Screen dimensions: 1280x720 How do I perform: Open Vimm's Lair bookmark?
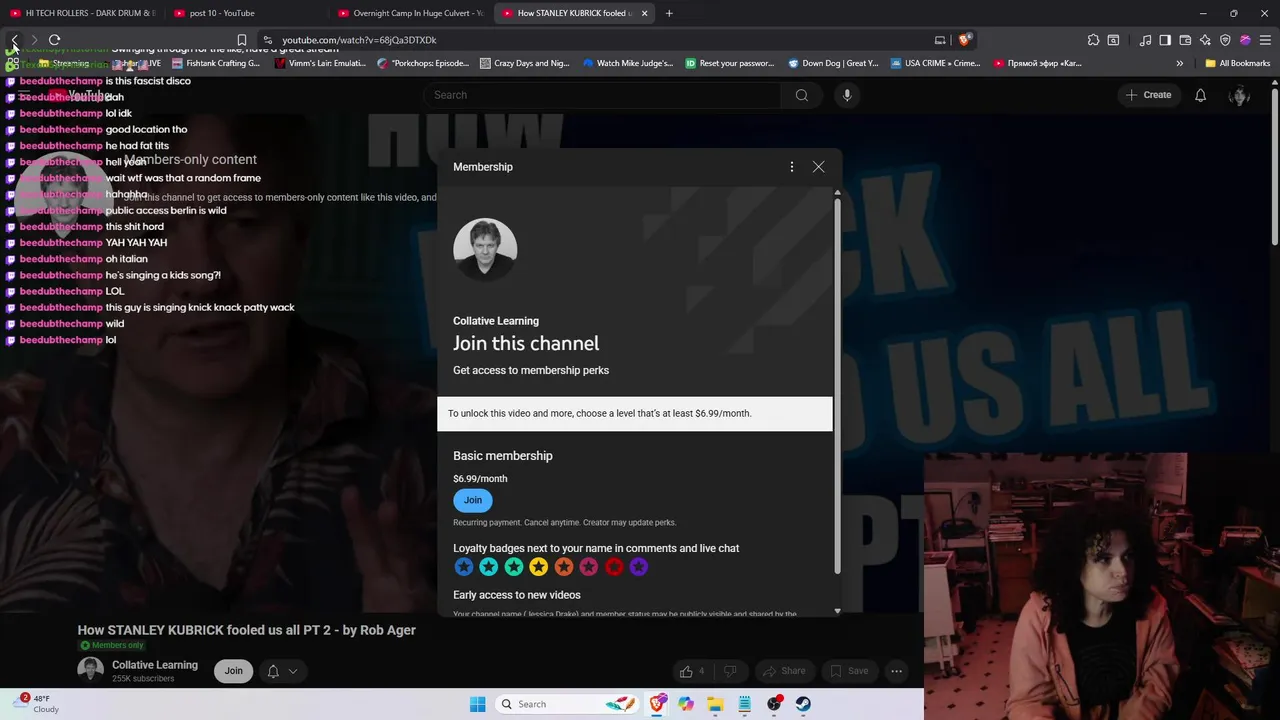pyautogui.click(x=320, y=63)
